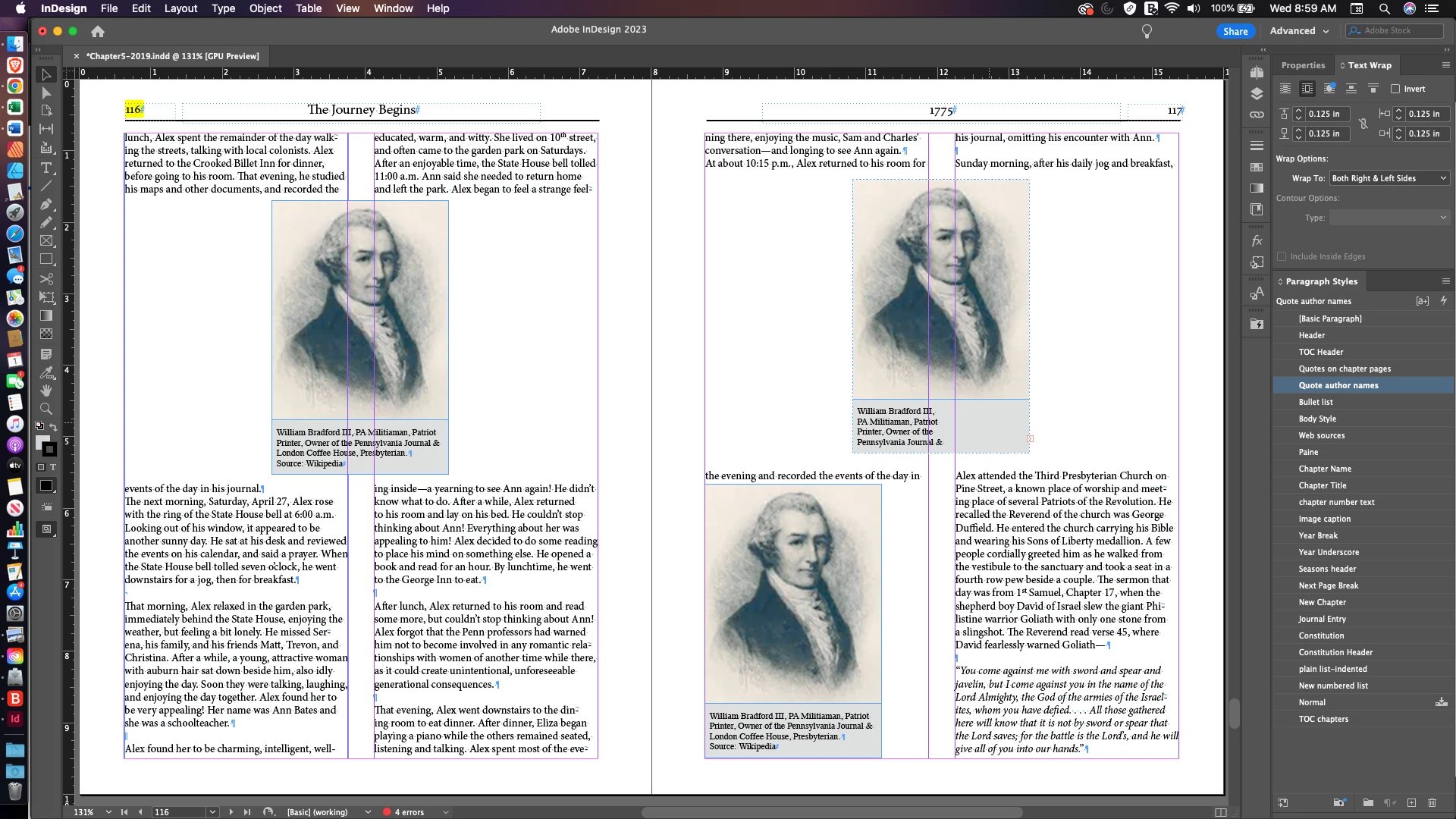Open the Effects fx panel icon
Screen dimensions: 1456x819
tap(1257, 241)
